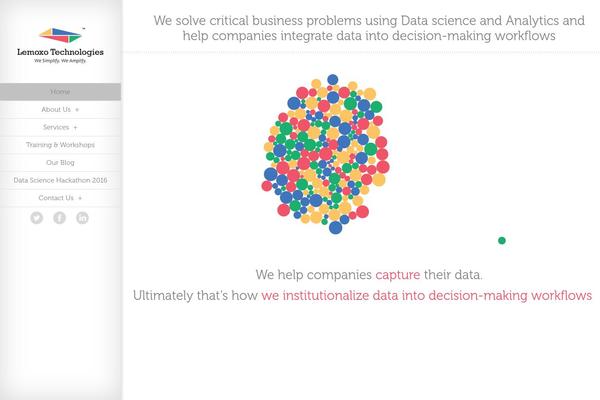Open the Contact Us menu item
This screenshot has width=600, height=400.
click(x=55, y=198)
